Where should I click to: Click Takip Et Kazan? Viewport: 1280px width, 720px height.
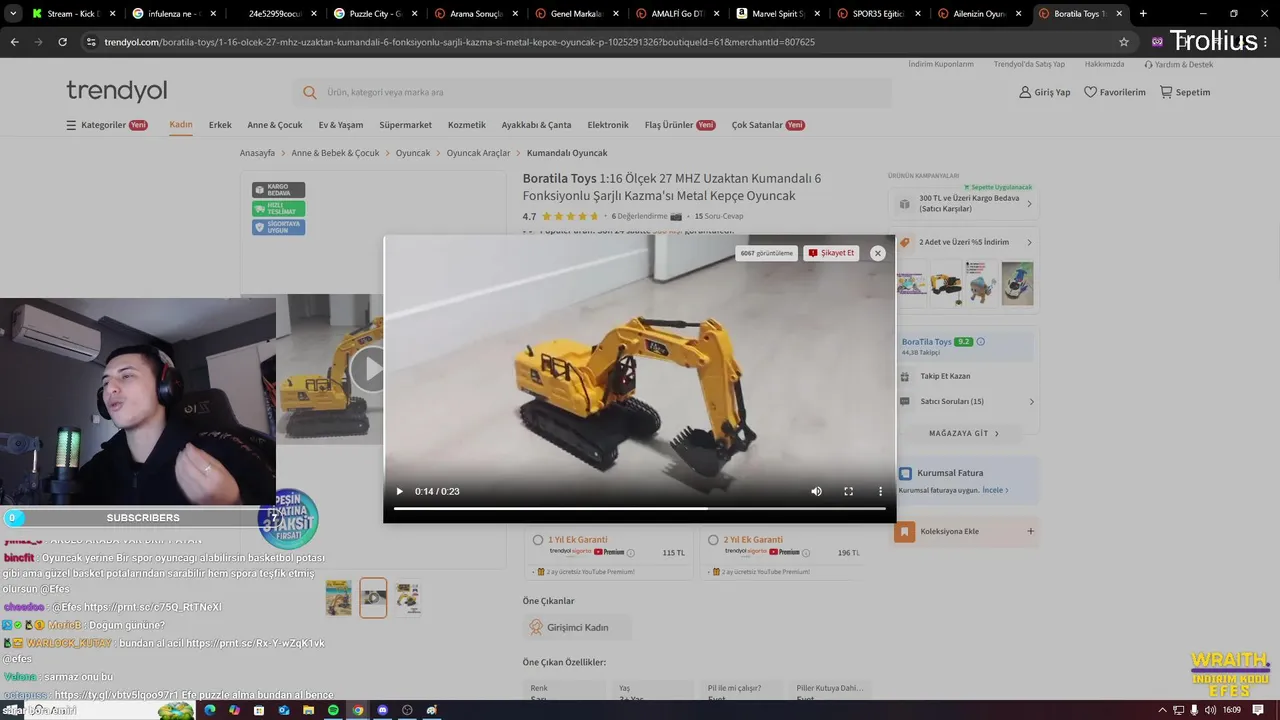pos(945,376)
